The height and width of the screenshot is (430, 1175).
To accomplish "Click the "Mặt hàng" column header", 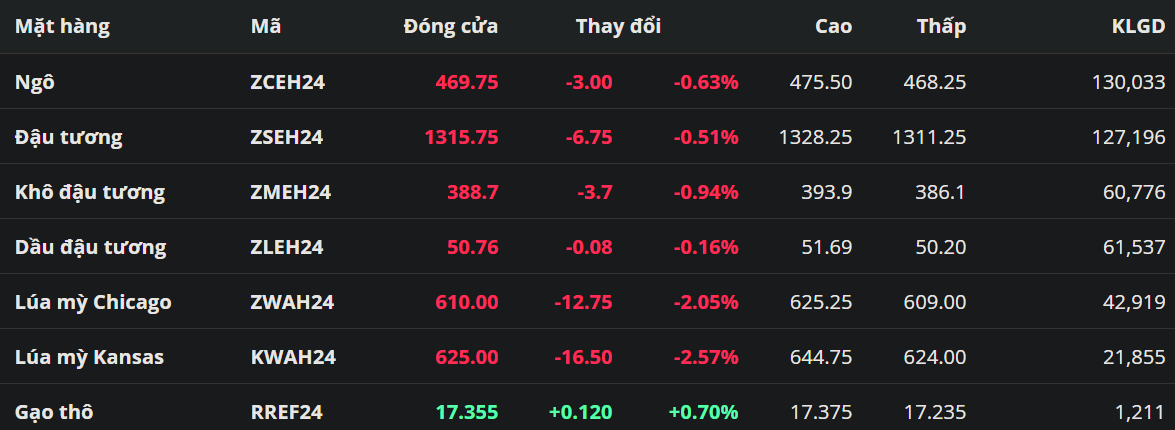I will pos(62,27).
